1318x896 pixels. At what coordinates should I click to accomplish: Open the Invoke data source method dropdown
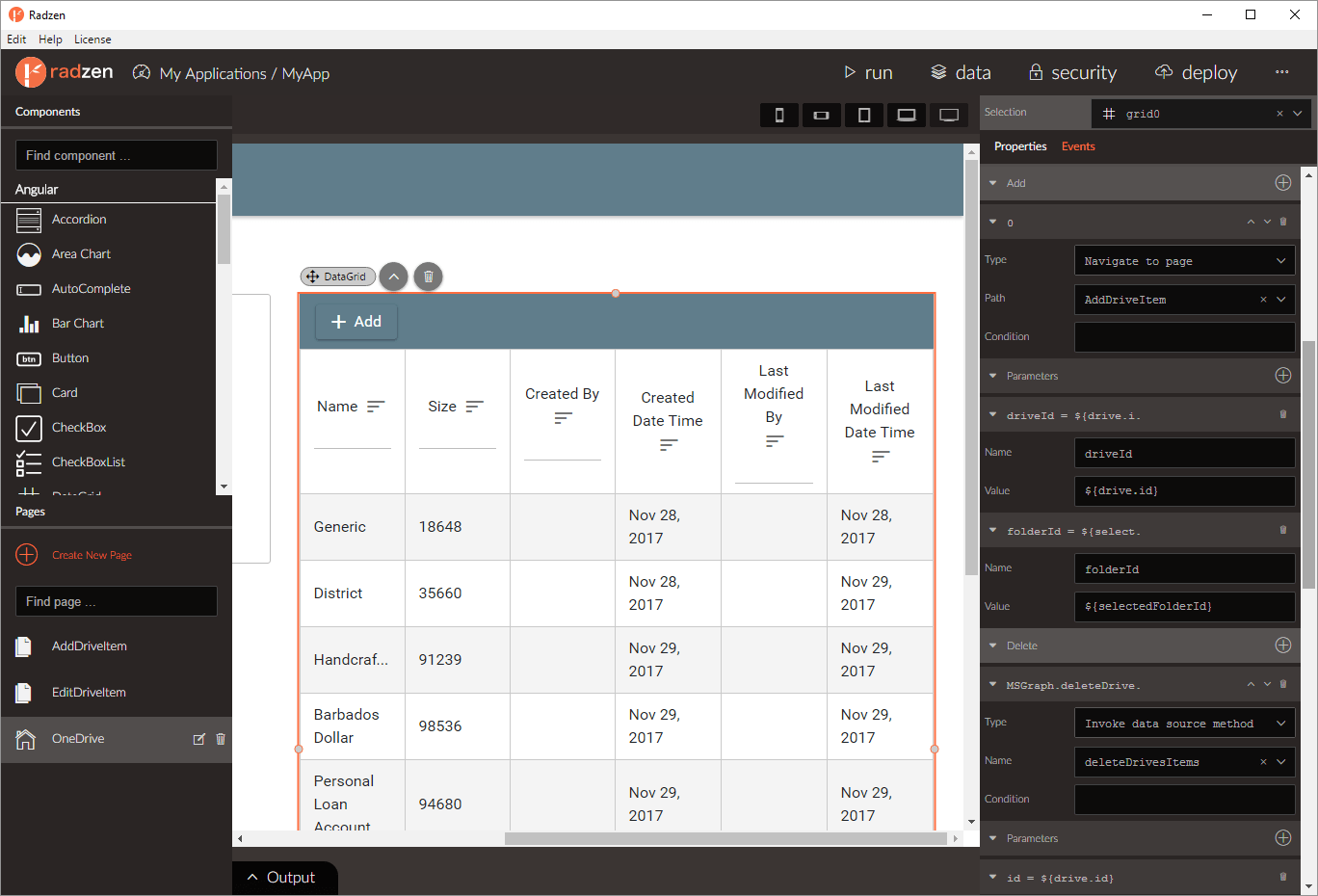[x=1185, y=724]
